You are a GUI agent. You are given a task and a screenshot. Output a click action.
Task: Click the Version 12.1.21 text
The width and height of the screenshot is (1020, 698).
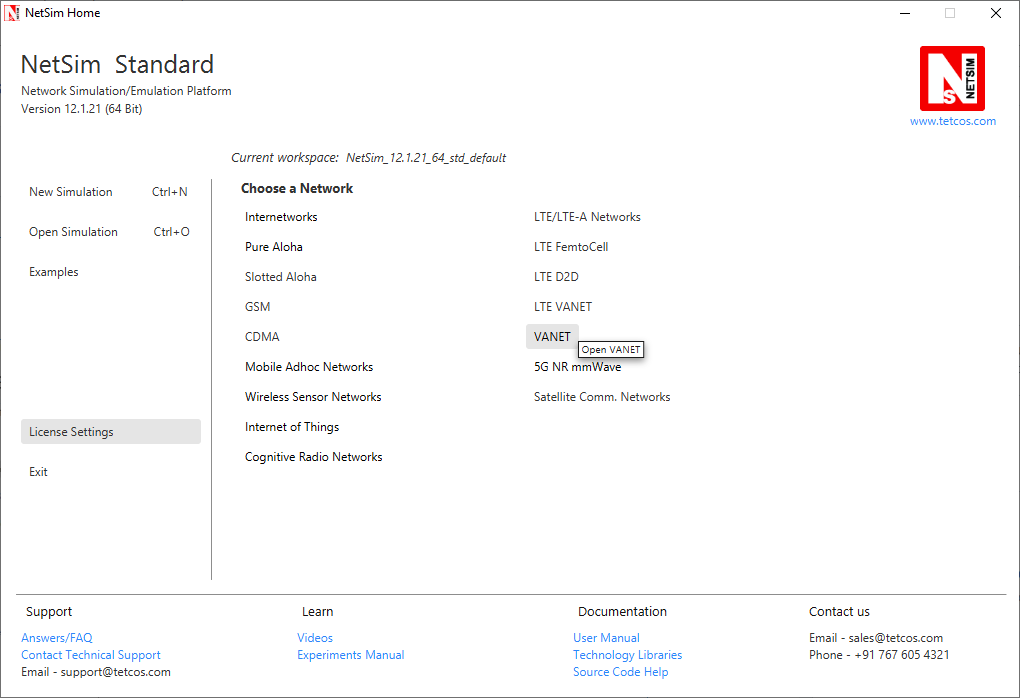click(81, 109)
